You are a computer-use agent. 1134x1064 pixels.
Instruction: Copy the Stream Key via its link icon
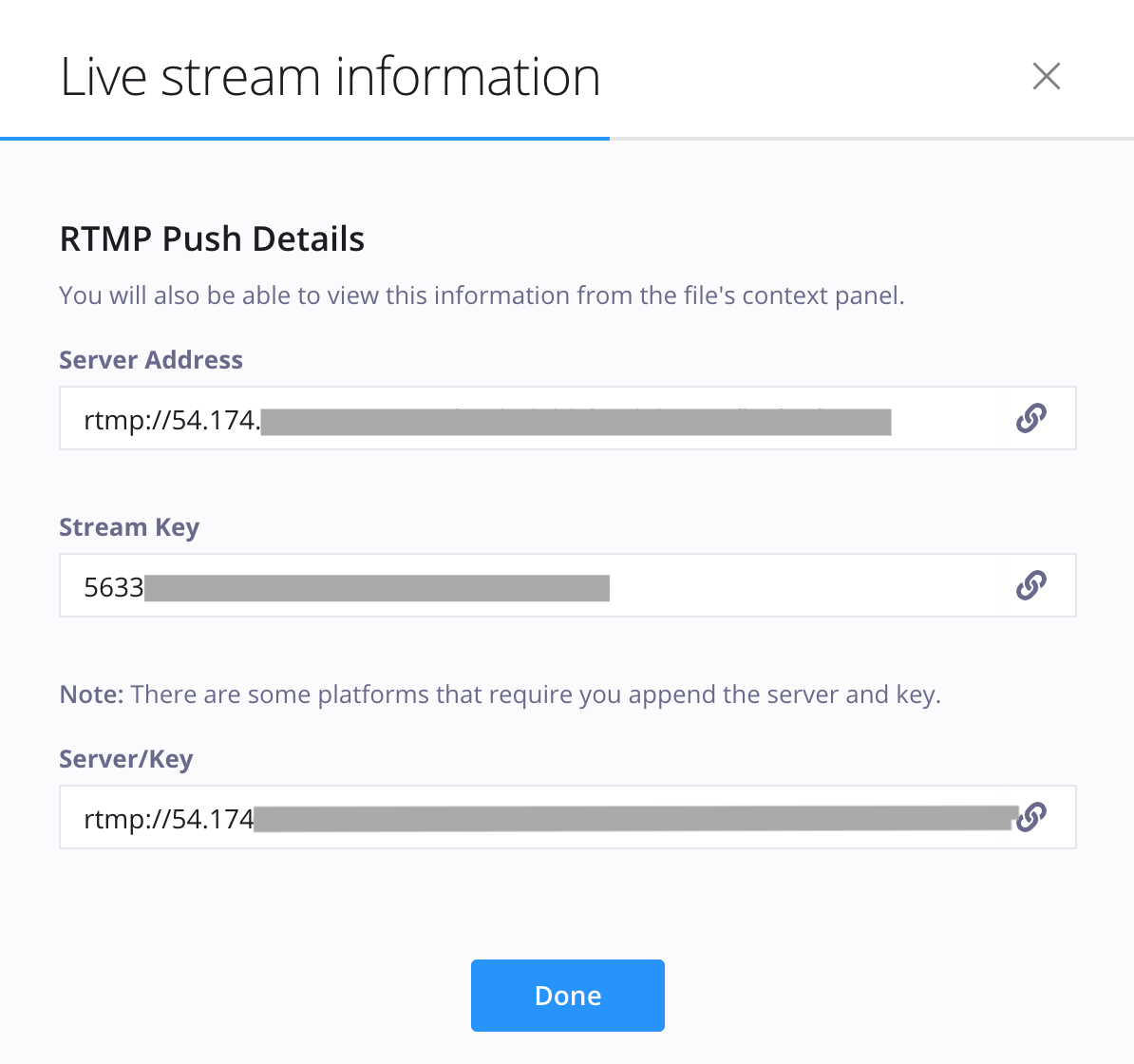pos(1030,585)
